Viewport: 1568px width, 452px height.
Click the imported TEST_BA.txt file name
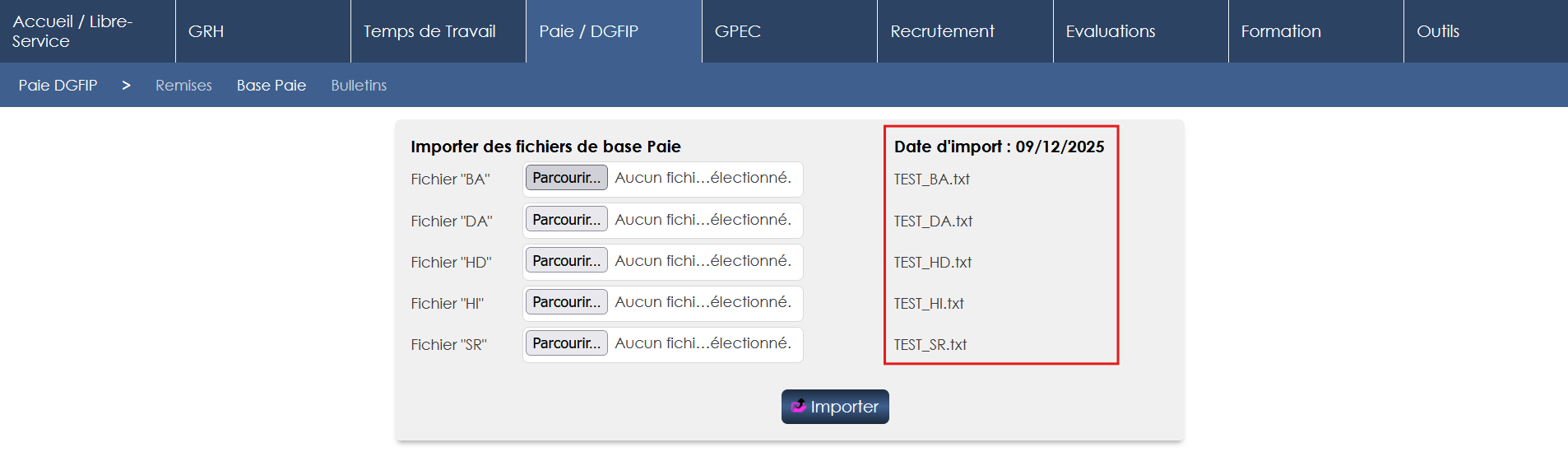pyautogui.click(x=932, y=179)
